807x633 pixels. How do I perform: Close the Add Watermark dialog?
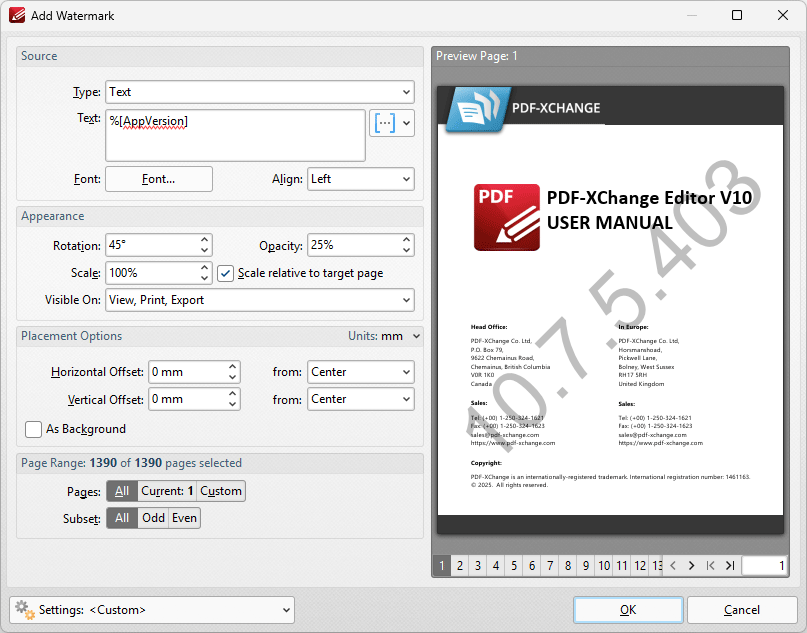(x=783, y=15)
